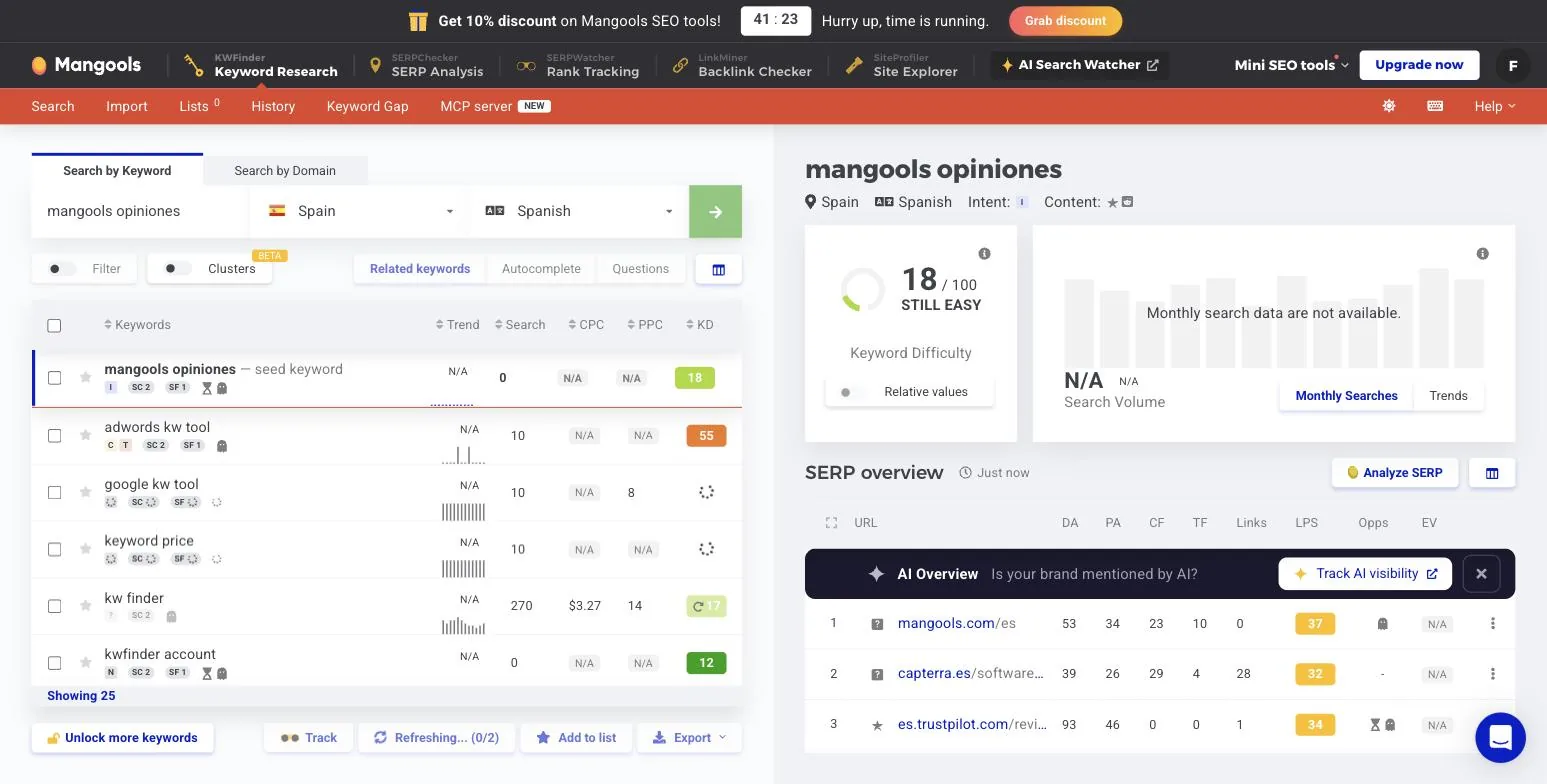
Task: Star the 'keyword price' keyword
Action: point(86,549)
